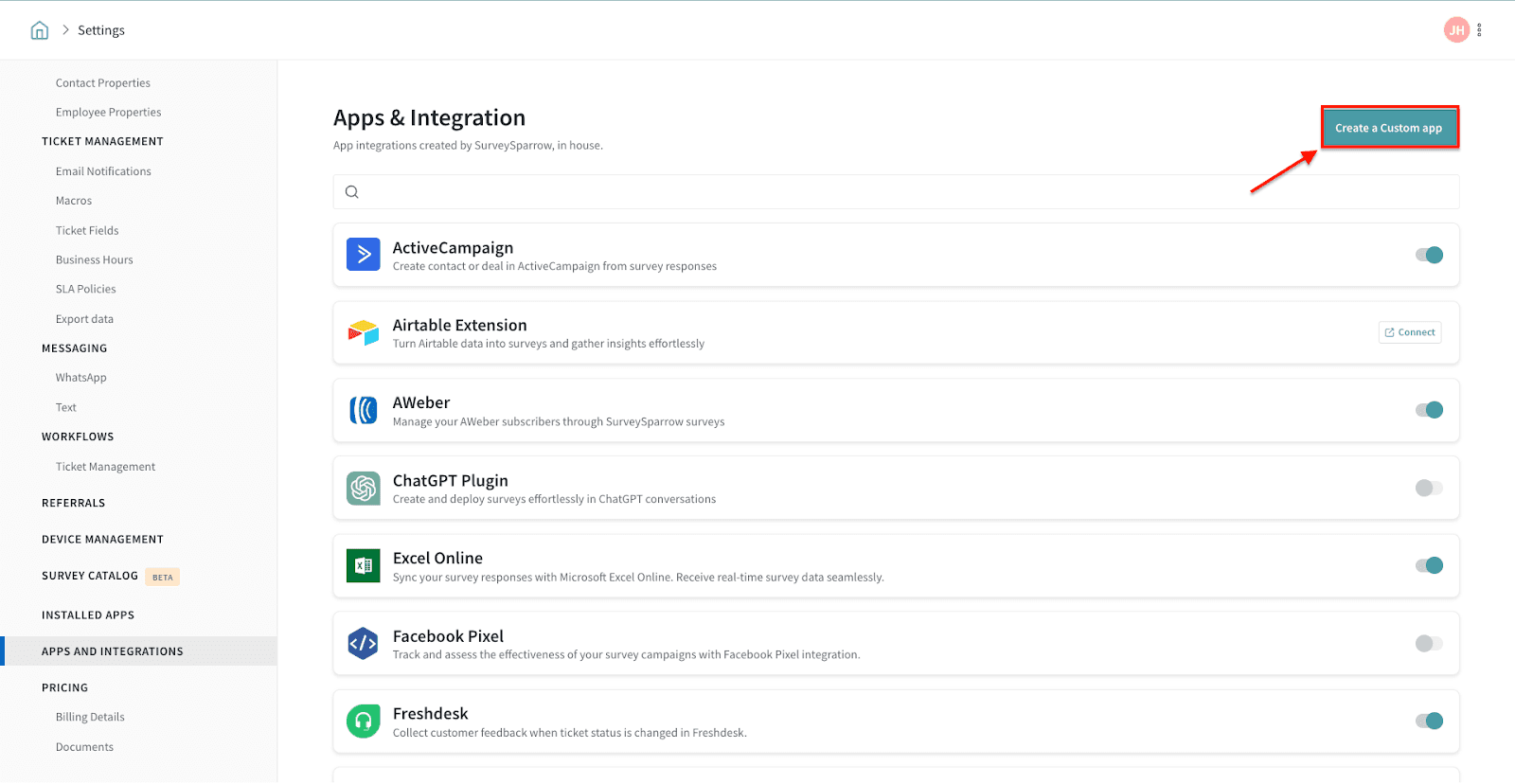Screen dimensions: 1515x784
Task: Click the Excel Online icon
Action: [363, 566]
